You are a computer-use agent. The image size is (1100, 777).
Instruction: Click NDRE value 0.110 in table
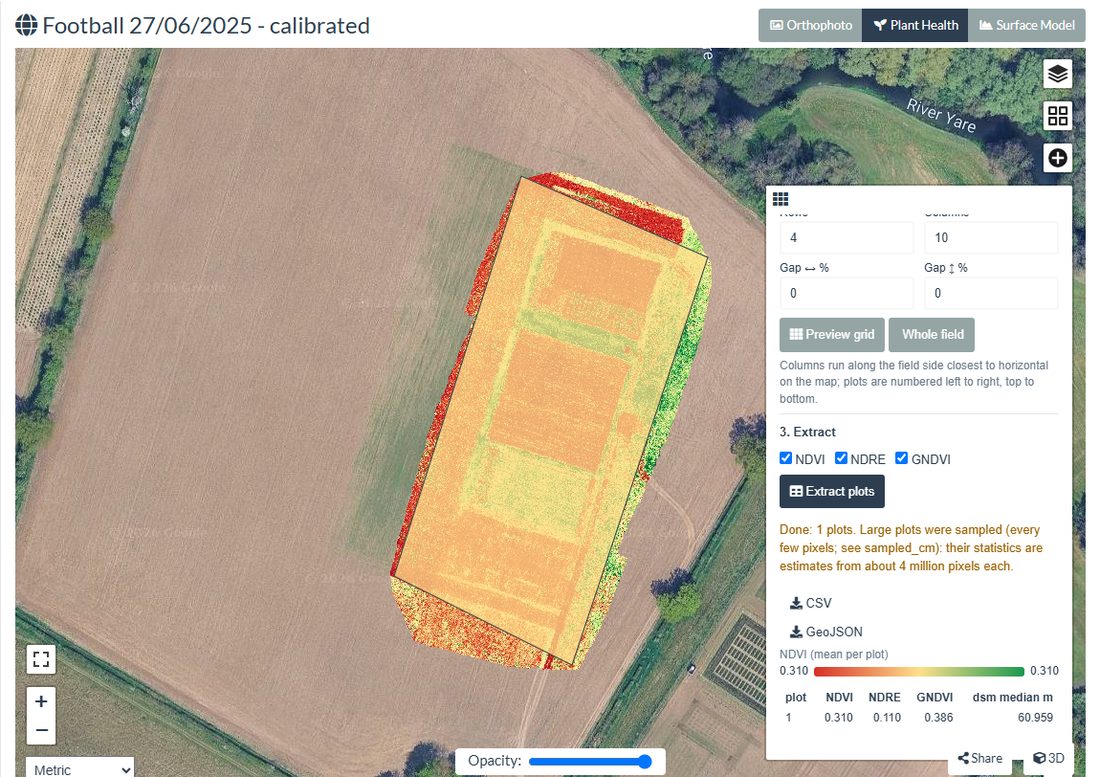[887, 717]
